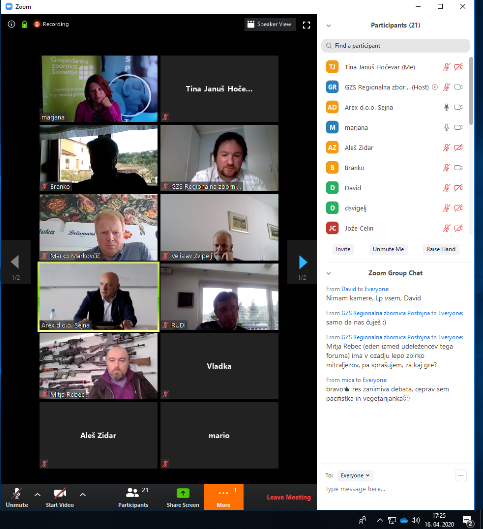Viewport: 483px width, 529px height.
Task: Show hidden system tray icons
Action: (380, 520)
